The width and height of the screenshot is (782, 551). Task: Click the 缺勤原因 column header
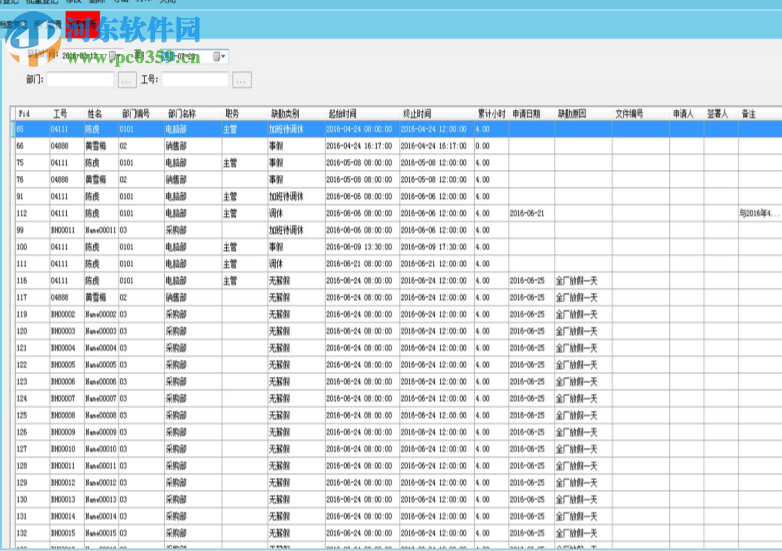tap(572, 114)
